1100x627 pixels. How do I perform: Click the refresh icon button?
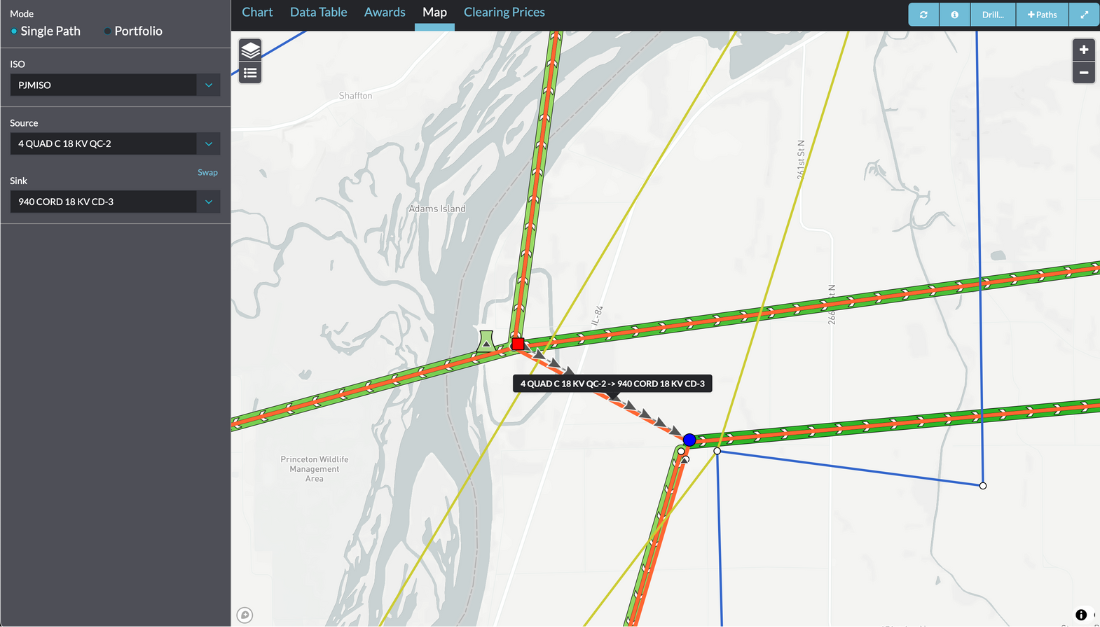(x=923, y=15)
